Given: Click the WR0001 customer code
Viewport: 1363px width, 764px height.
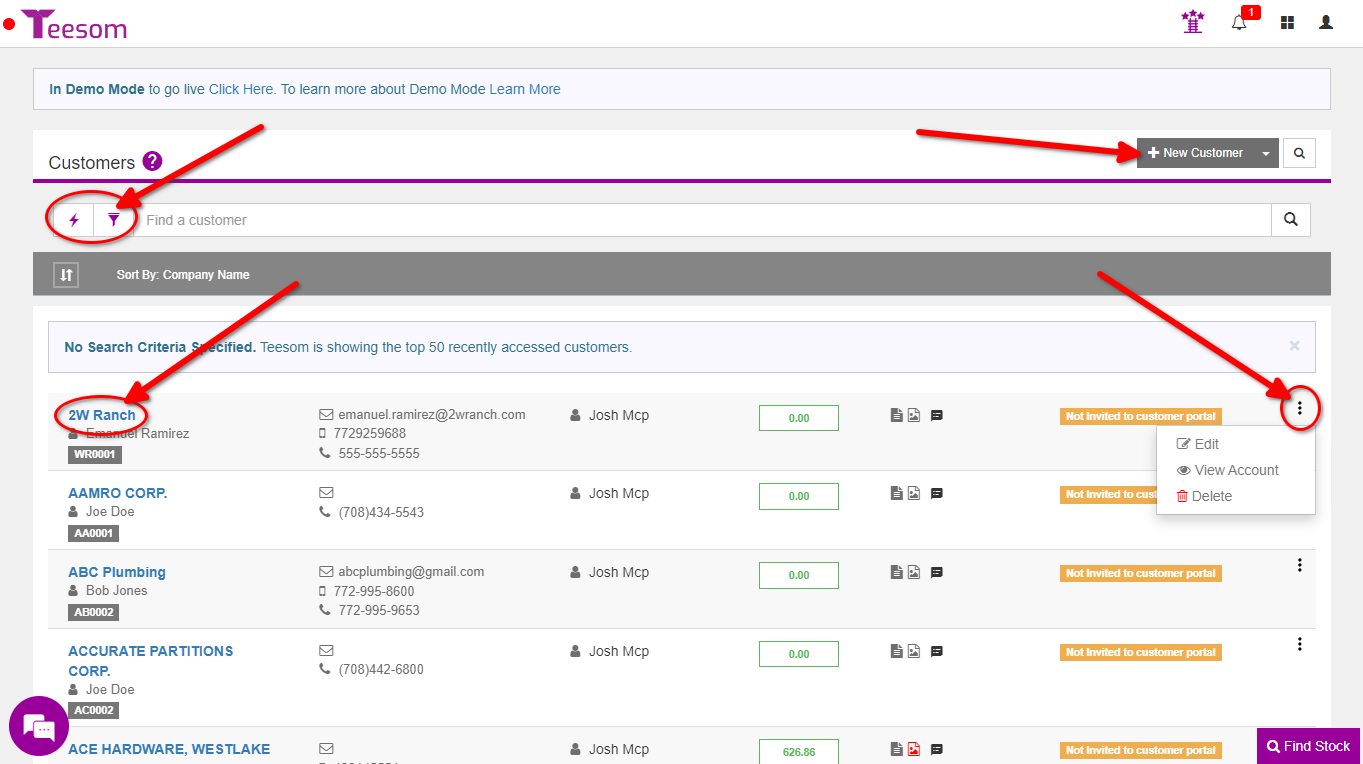Looking at the screenshot, I should (x=95, y=454).
